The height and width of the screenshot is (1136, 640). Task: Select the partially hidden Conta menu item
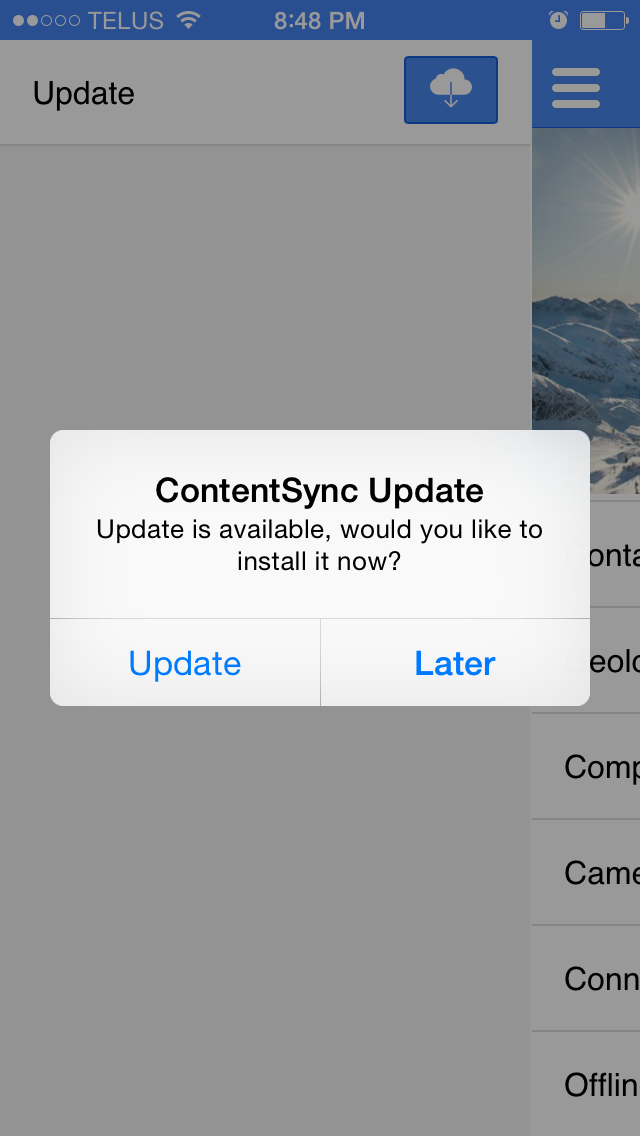click(x=615, y=555)
